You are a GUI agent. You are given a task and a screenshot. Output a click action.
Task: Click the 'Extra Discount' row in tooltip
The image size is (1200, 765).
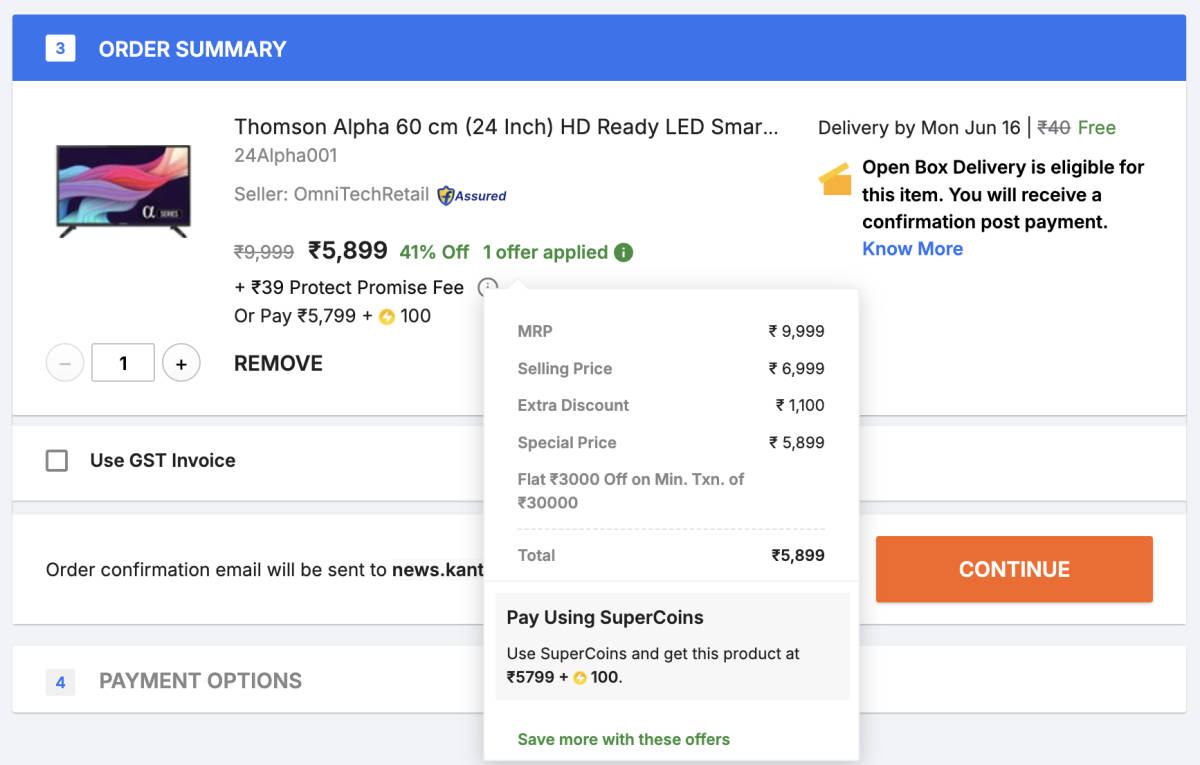pyautogui.click(x=671, y=406)
